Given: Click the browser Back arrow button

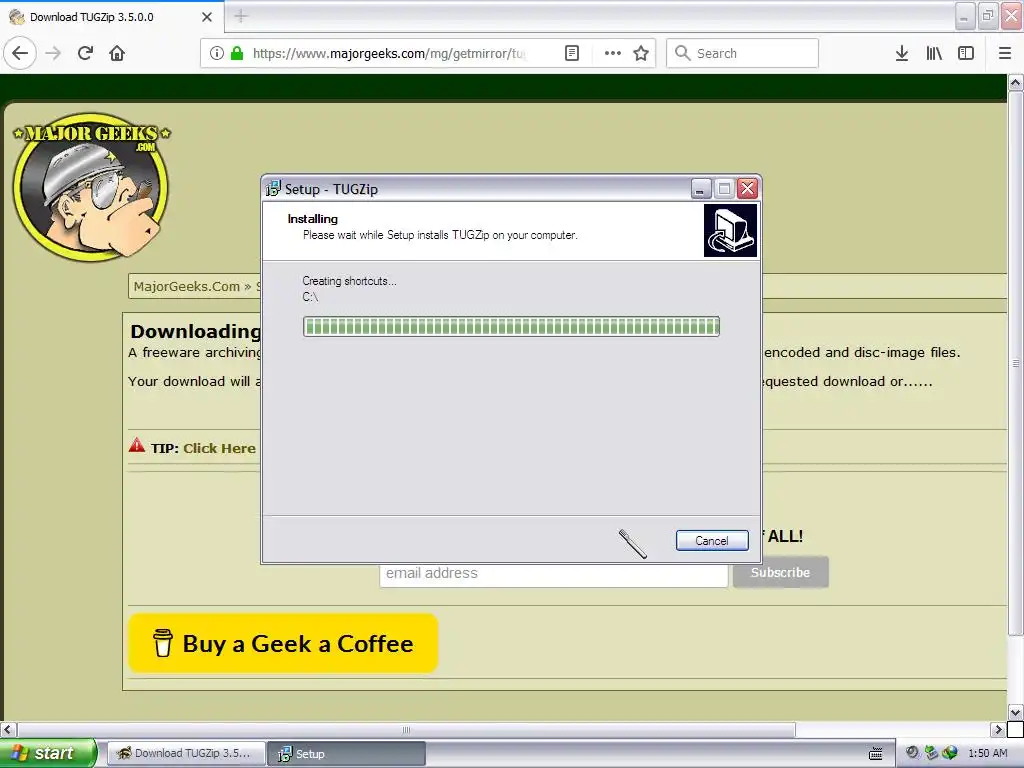Looking at the screenshot, I should point(20,53).
